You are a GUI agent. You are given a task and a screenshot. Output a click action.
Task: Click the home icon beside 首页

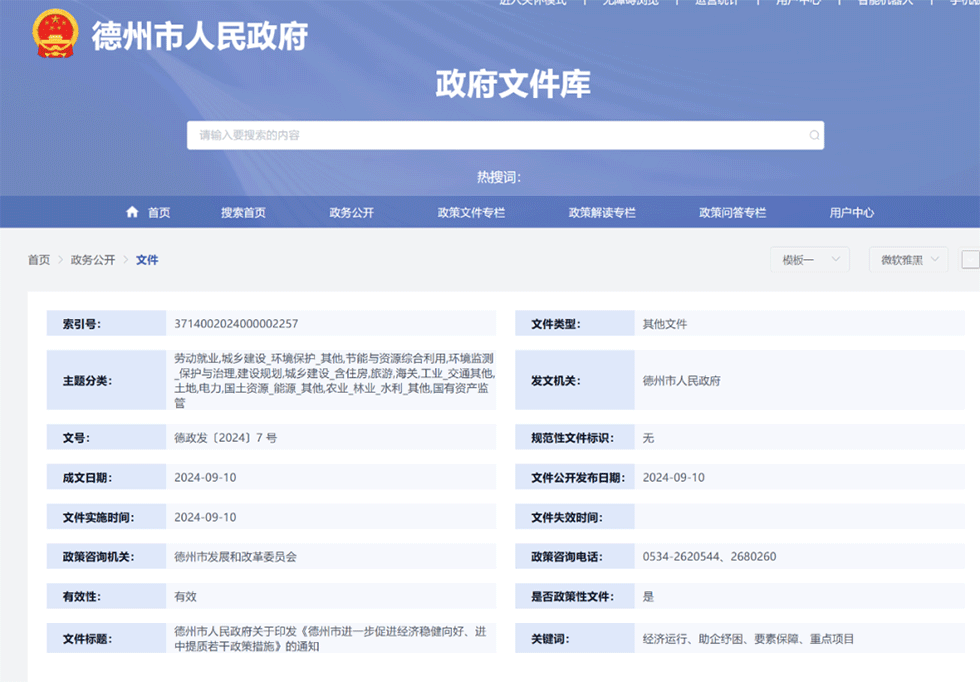pyautogui.click(x=132, y=212)
